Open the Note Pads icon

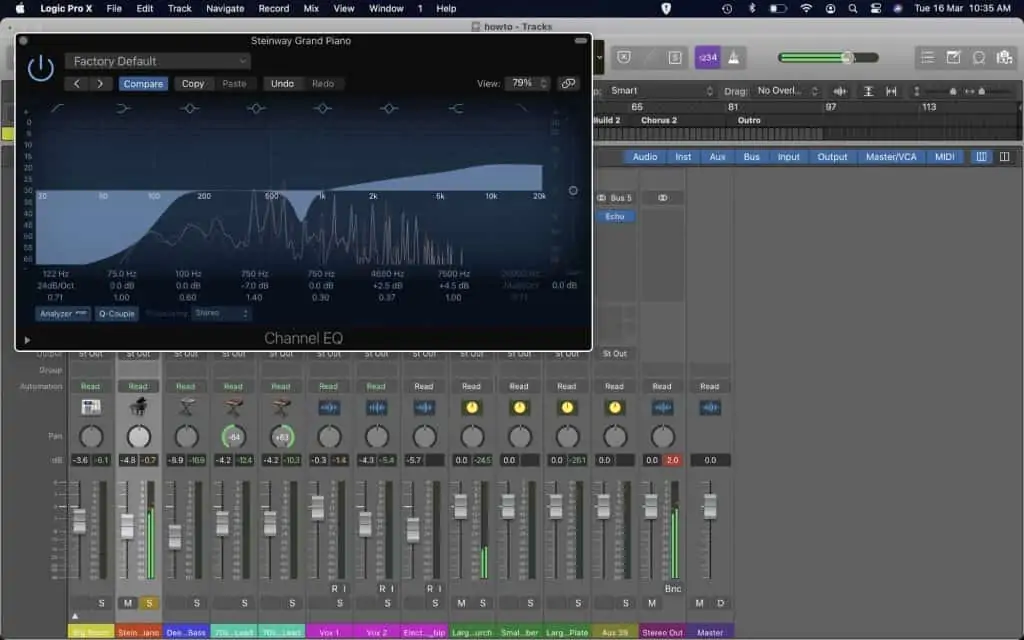click(953, 57)
